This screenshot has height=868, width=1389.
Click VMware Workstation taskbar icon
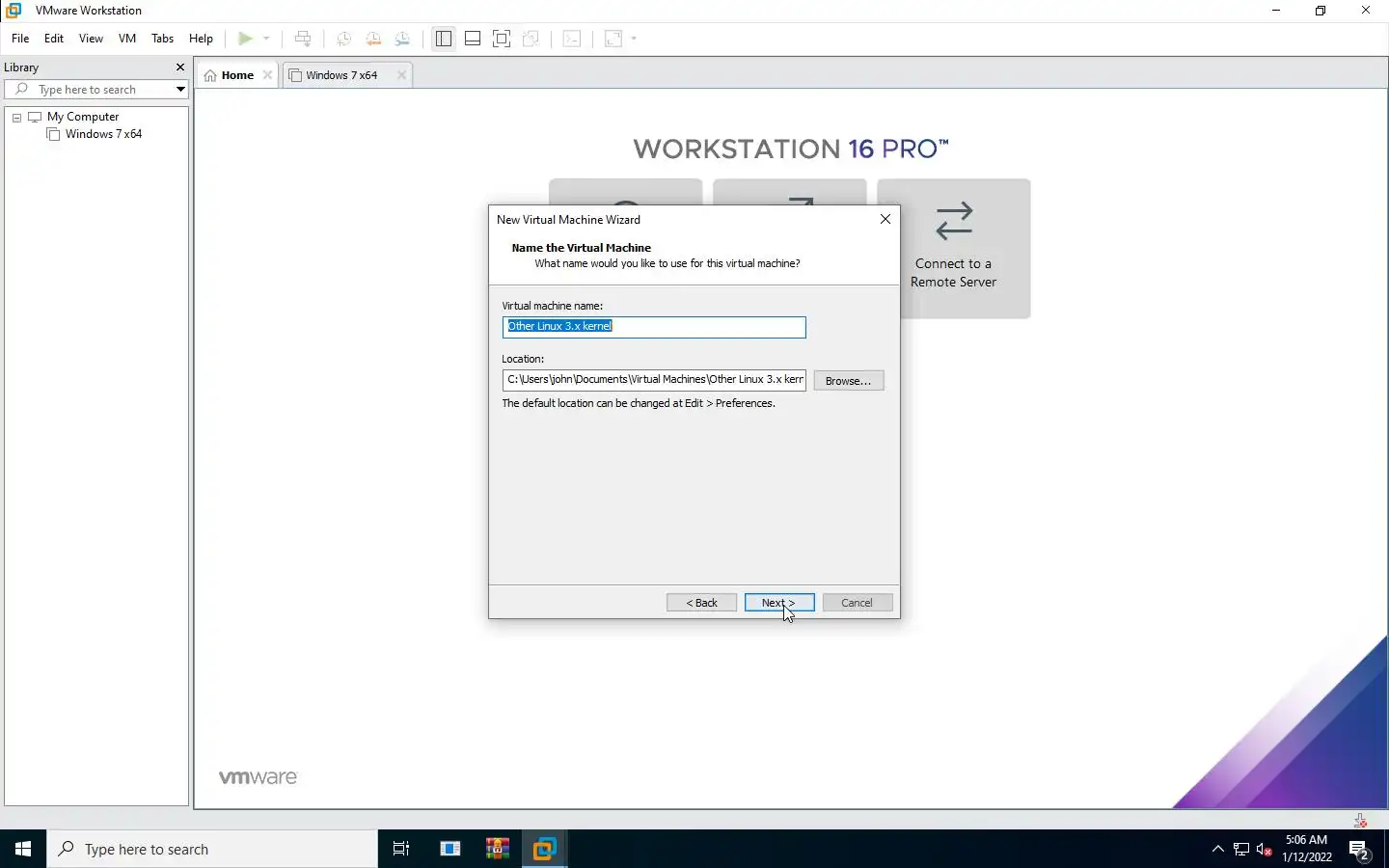click(545, 849)
